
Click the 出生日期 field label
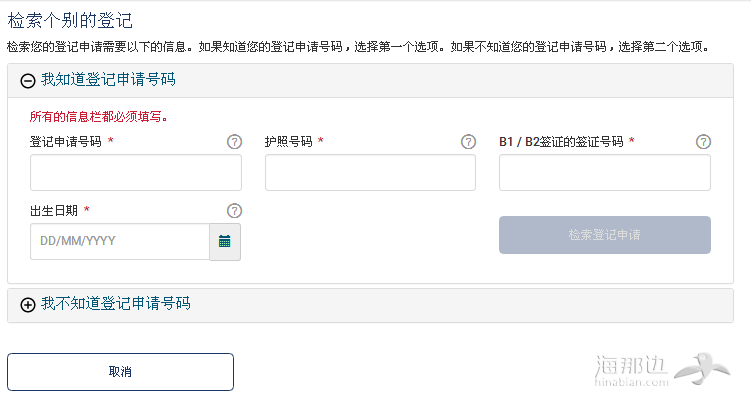pos(54,211)
